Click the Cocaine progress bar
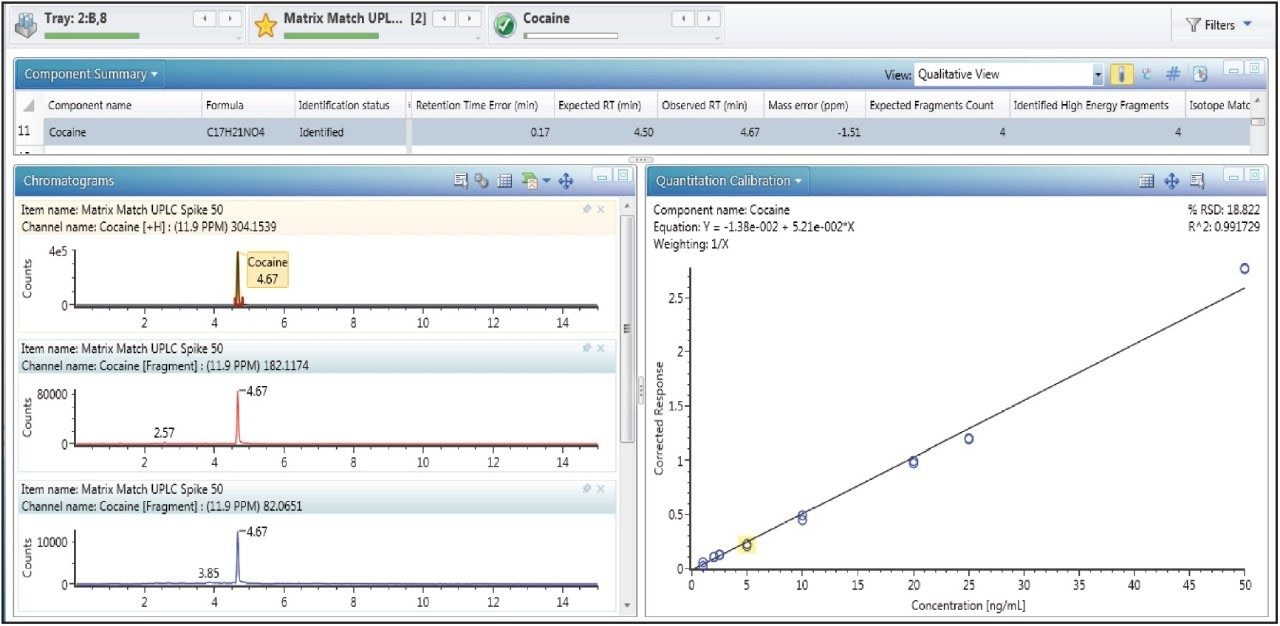The height and width of the screenshot is (626, 1280). click(570, 36)
